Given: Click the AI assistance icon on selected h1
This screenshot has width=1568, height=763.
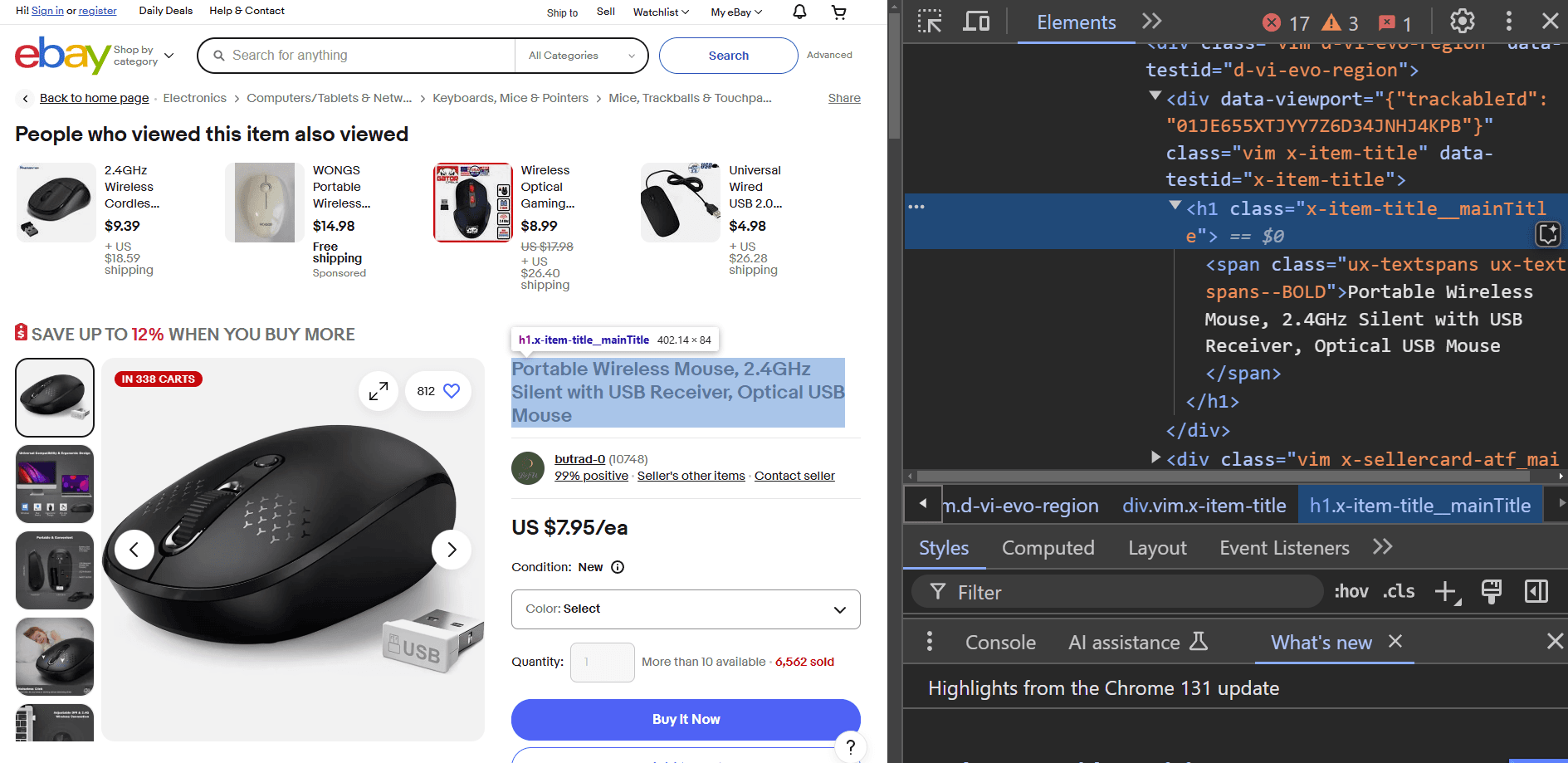Looking at the screenshot, I should click(x=1548, y=234).
